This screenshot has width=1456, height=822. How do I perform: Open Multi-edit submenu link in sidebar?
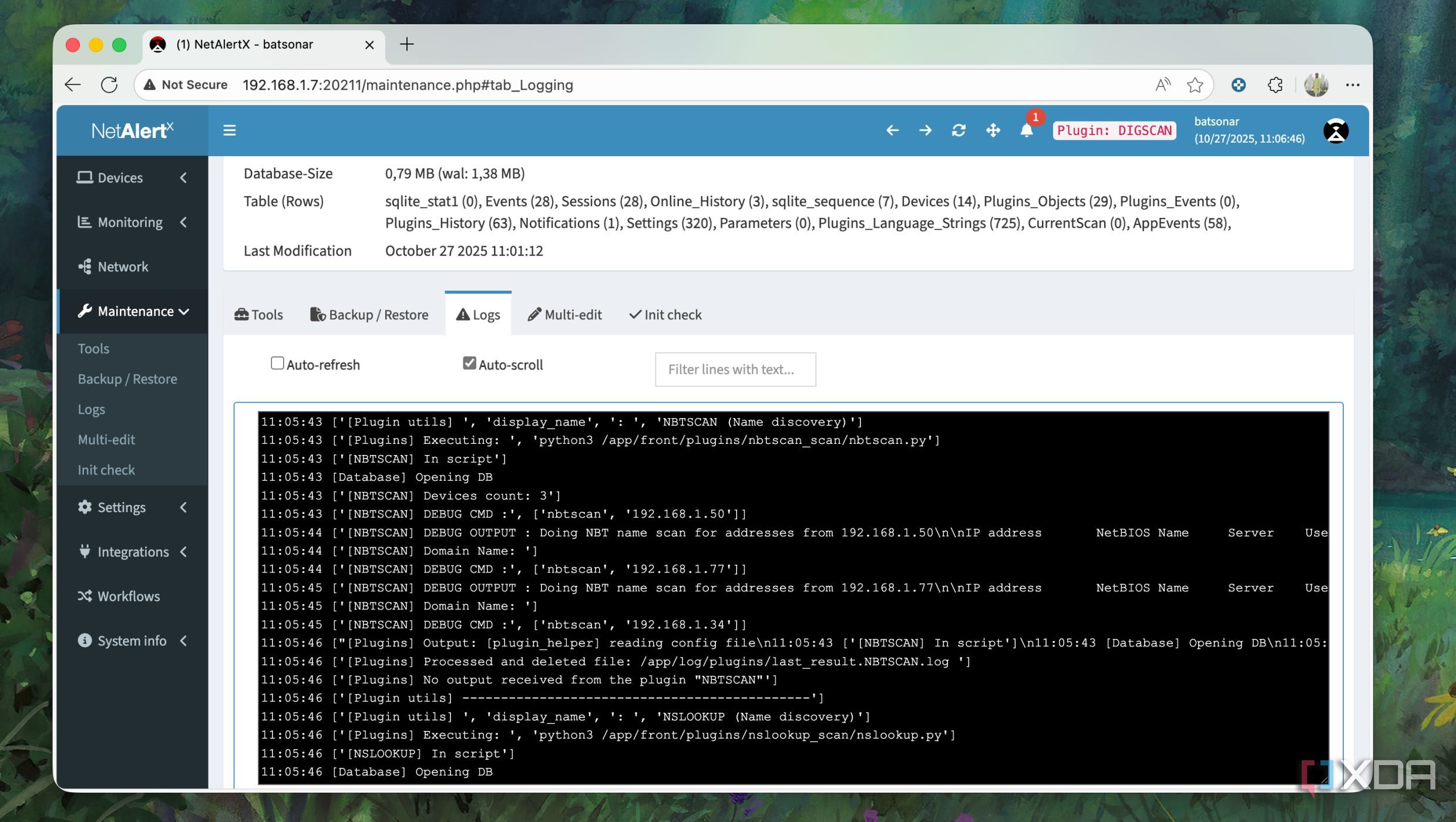click(x=106, y=439)
